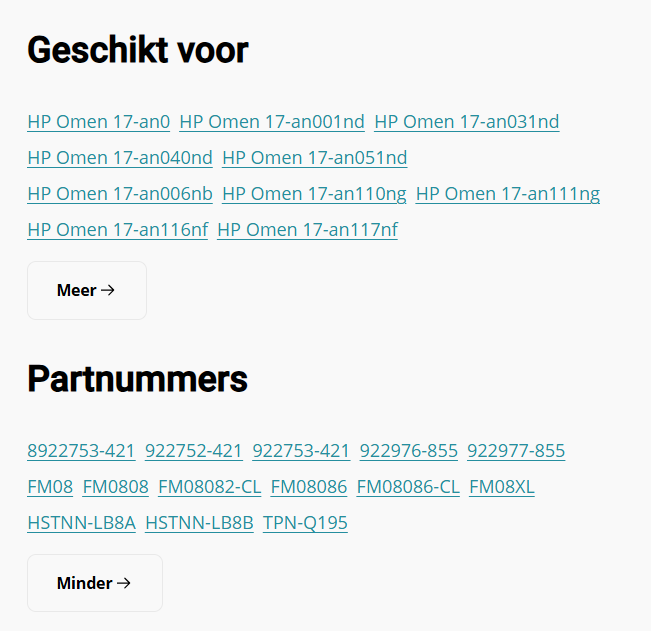The image size is (651, 631).
Task: Click the HP Omen 17-an006nb link
Action: pos(120,194)
